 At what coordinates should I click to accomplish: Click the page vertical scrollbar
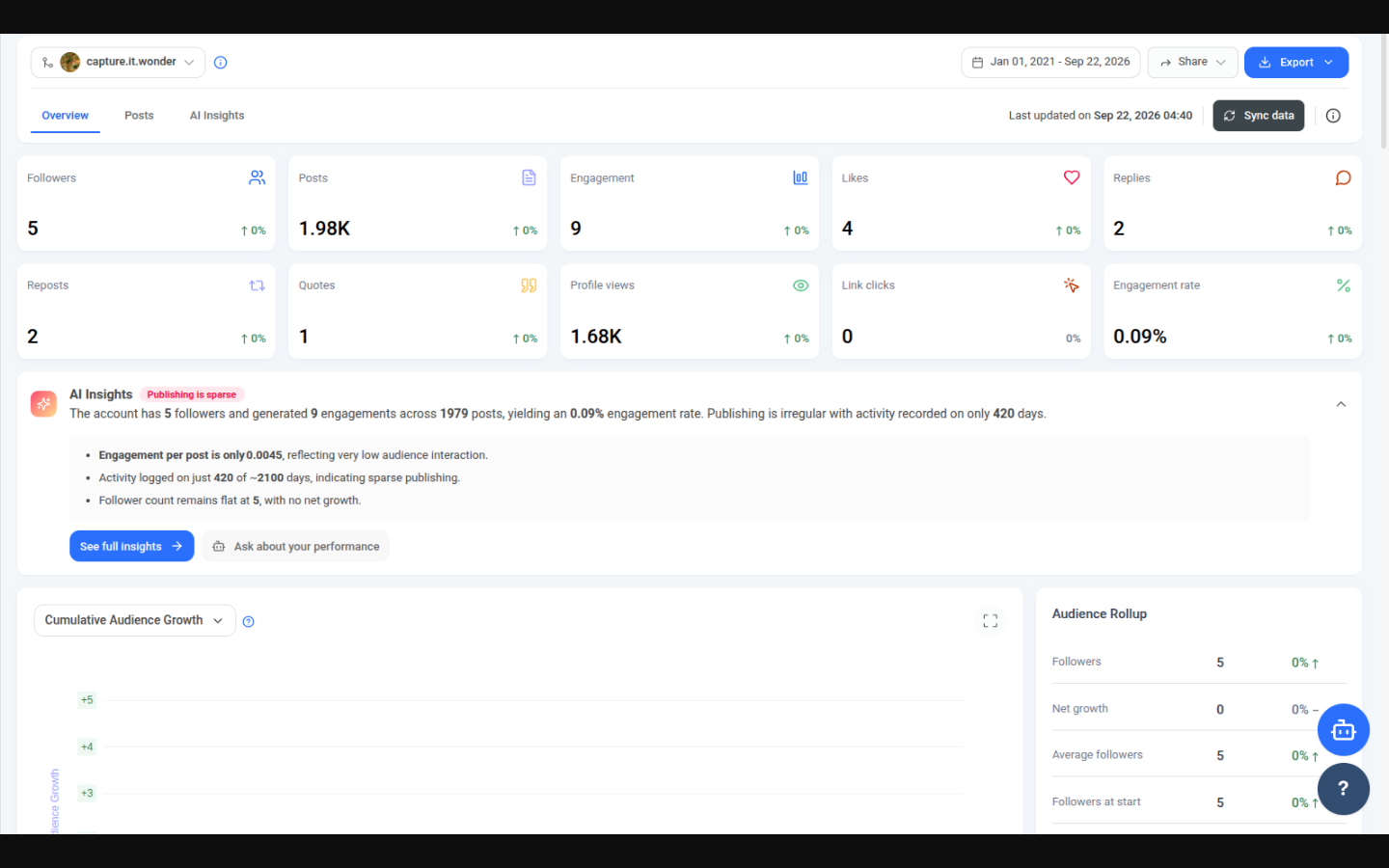(1384, 92)
